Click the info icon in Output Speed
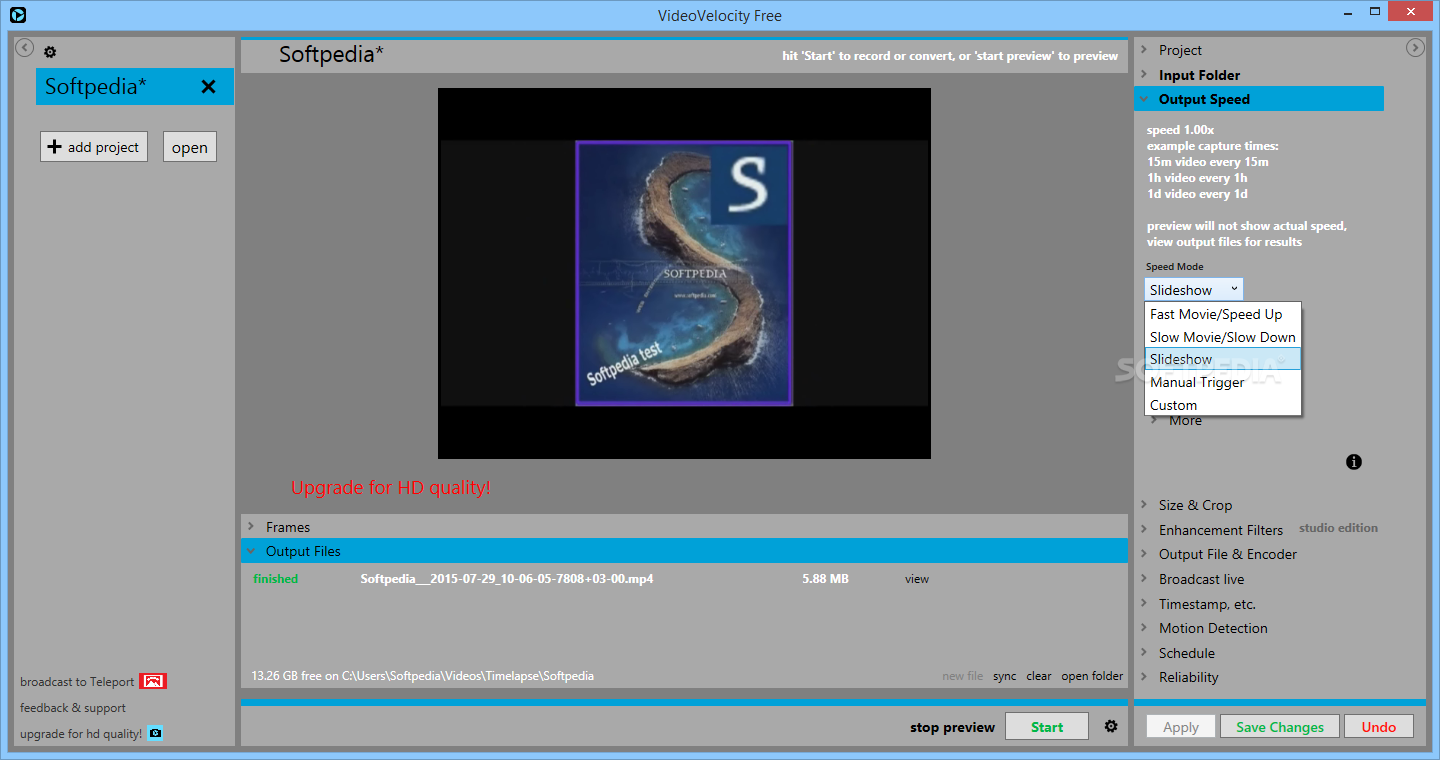This screenshot has height=760, width=1440. point(1354,462)
